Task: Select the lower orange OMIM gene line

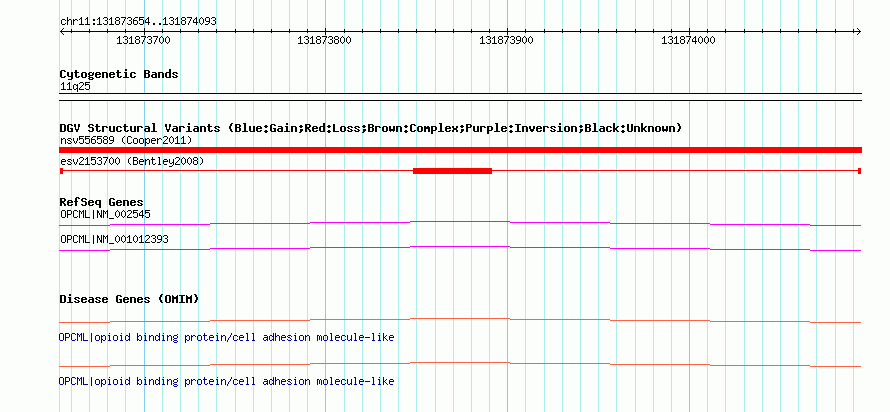Action: tap(460, 364)
